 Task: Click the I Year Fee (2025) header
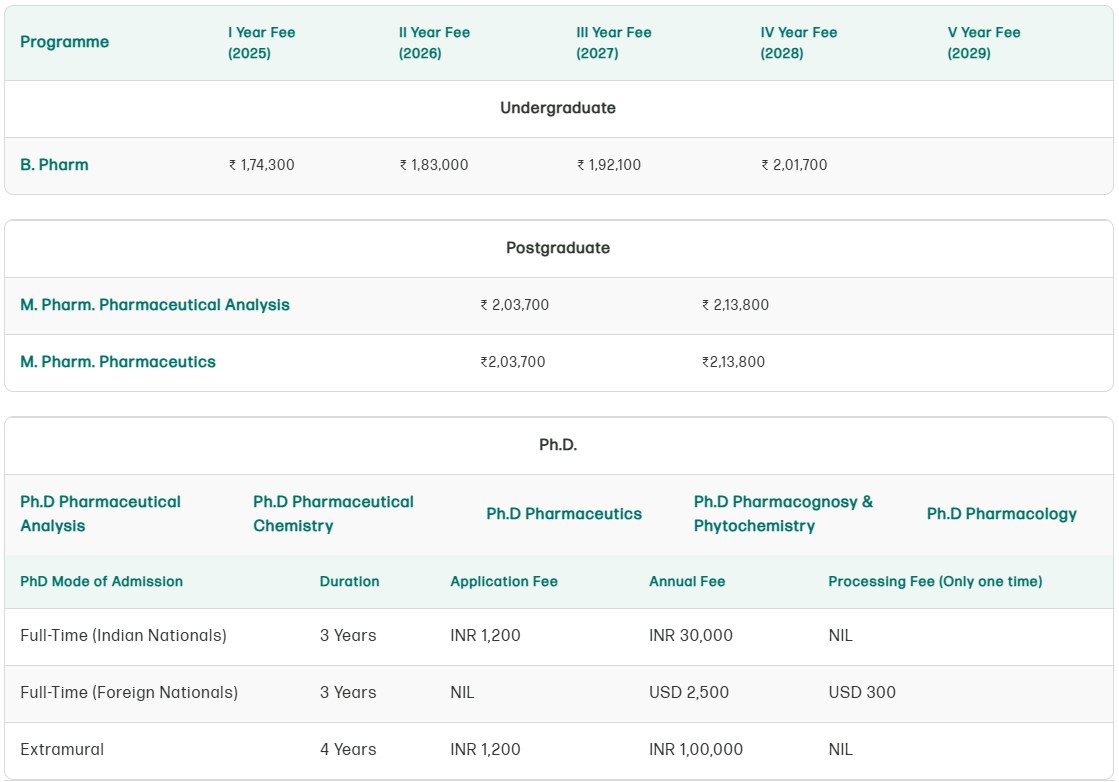[261, 43]
